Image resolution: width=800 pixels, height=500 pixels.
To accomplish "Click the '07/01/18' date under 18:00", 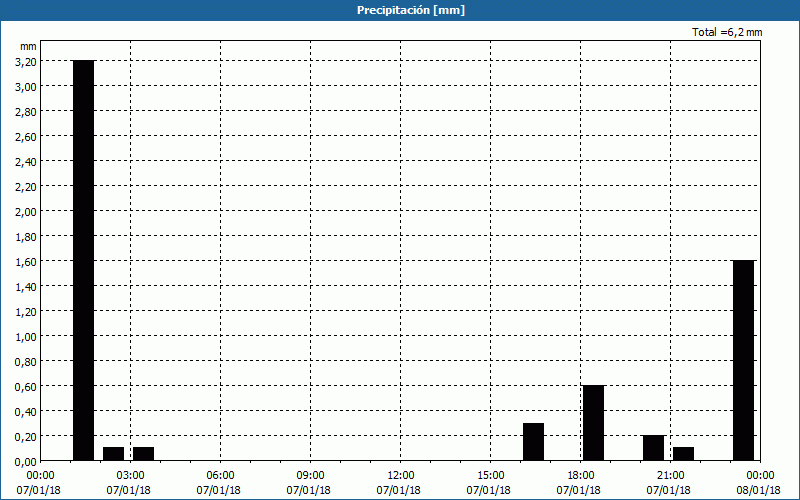I will pos(579,490).
